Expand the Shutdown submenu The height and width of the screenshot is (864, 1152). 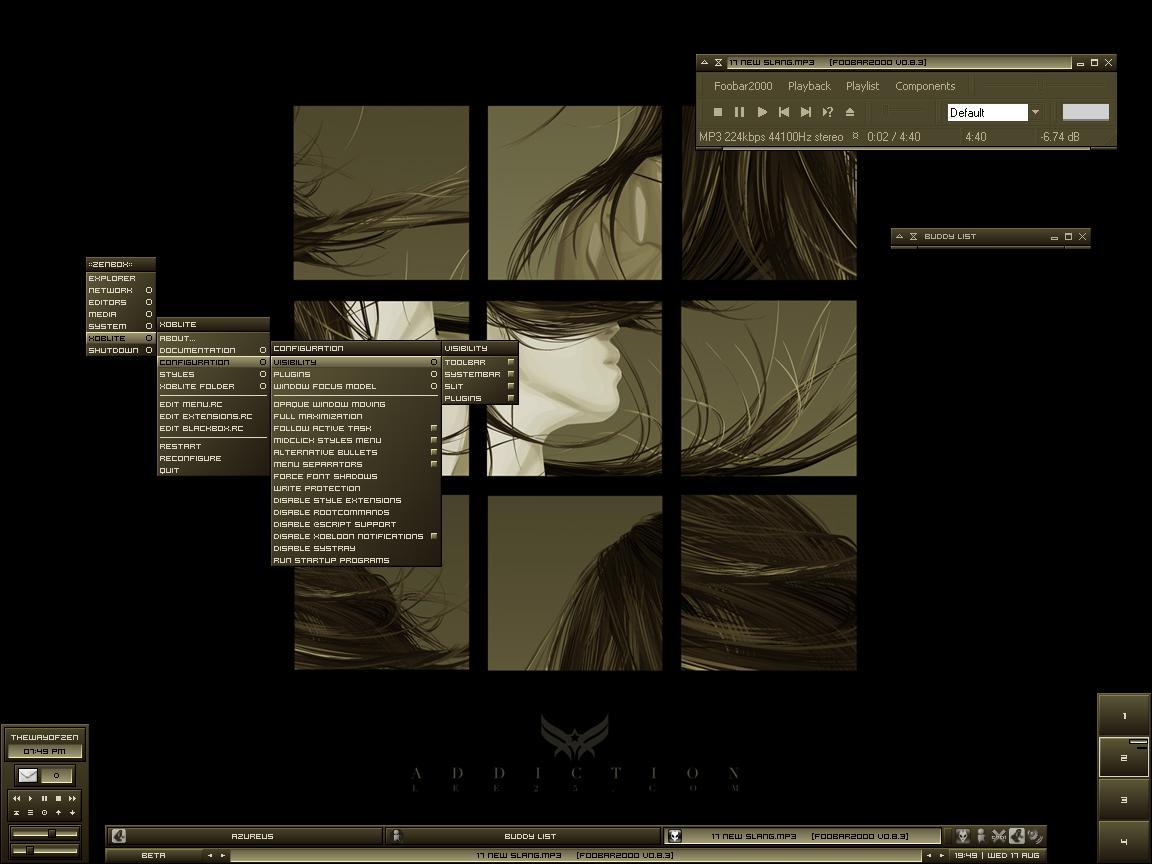[120, 350]
